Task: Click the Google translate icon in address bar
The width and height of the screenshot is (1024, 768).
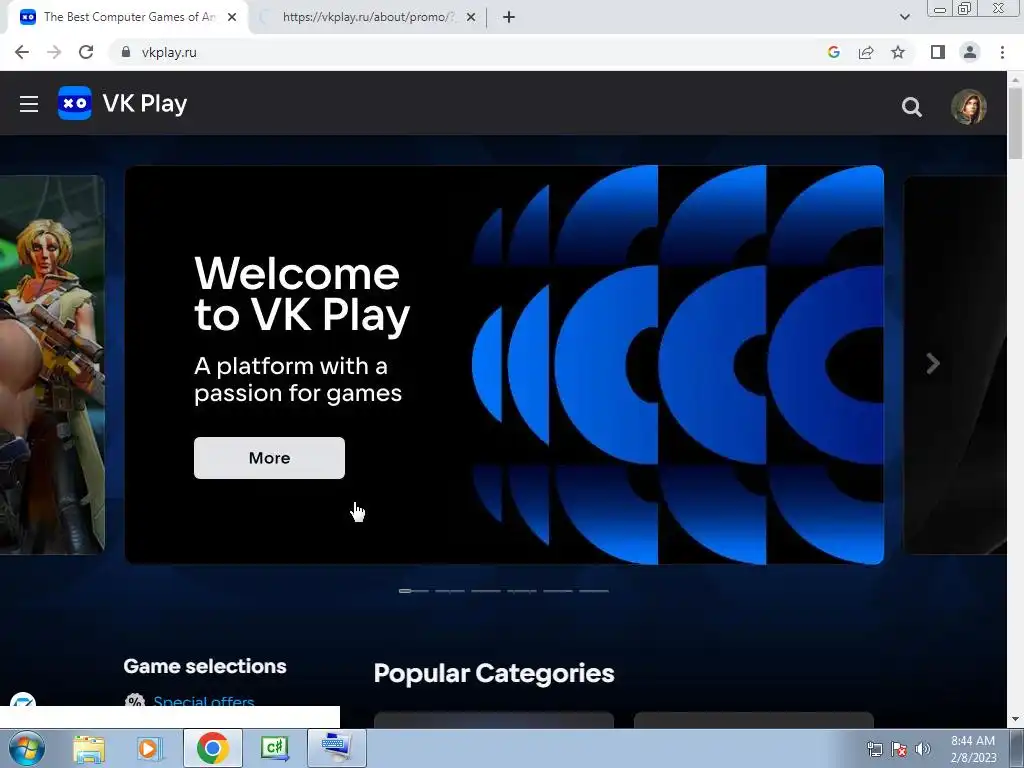Action: point(833,52)
